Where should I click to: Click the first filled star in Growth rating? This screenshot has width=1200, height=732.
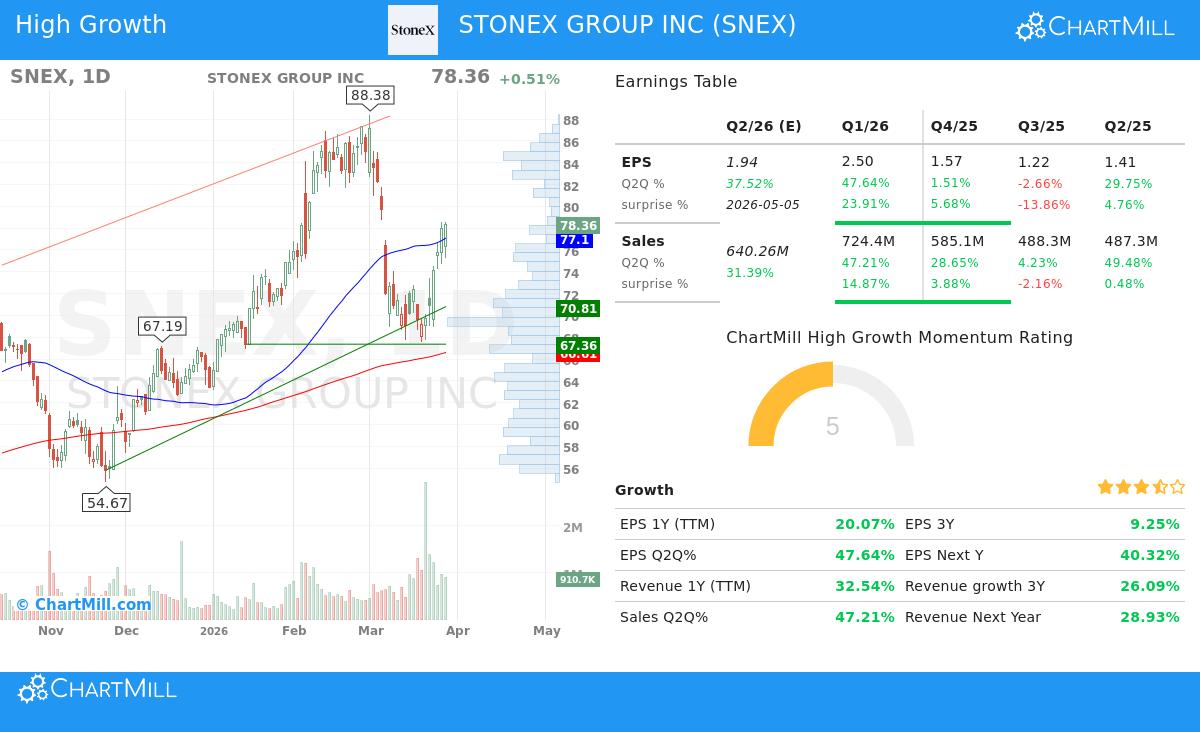(1104, 487)
